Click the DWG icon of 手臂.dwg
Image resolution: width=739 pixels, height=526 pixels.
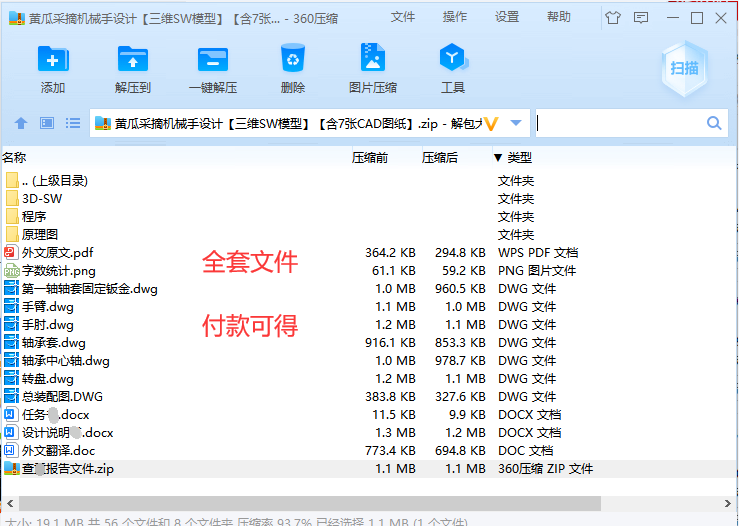click(x=11, y=306)
